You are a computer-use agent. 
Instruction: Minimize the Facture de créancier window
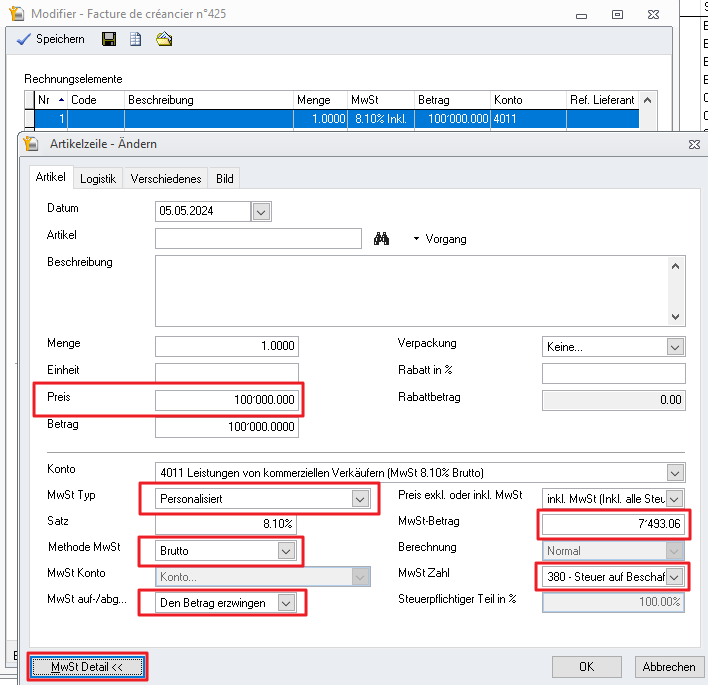pos(582,16)
